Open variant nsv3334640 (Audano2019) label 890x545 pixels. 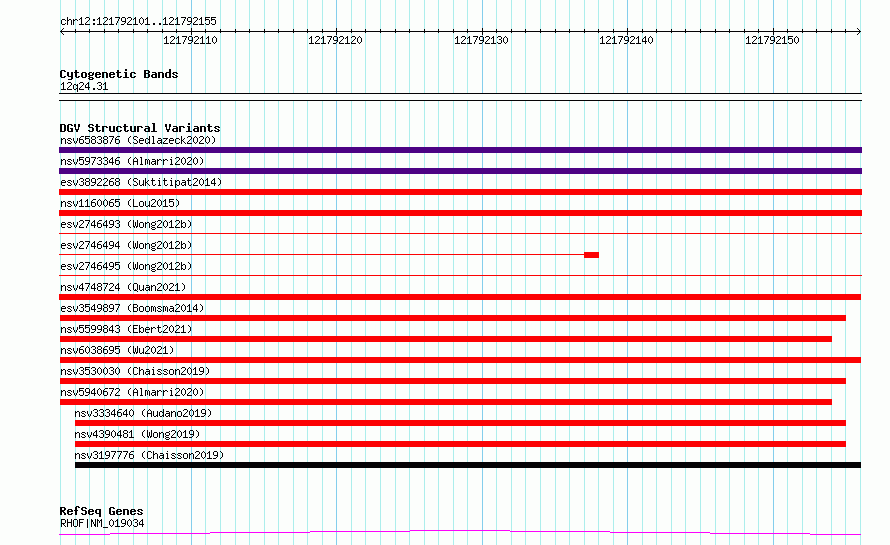coord(143,413)
